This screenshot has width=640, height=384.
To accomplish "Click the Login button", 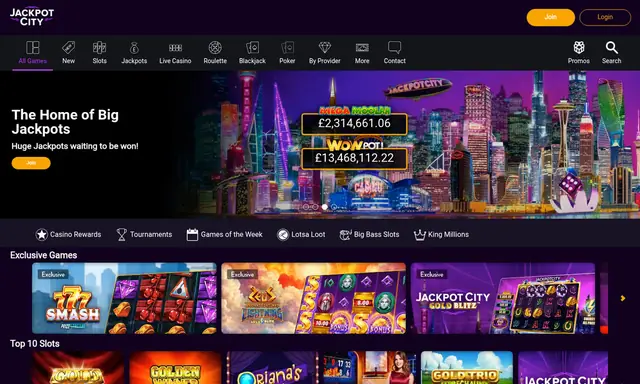I will coord(605,17).
